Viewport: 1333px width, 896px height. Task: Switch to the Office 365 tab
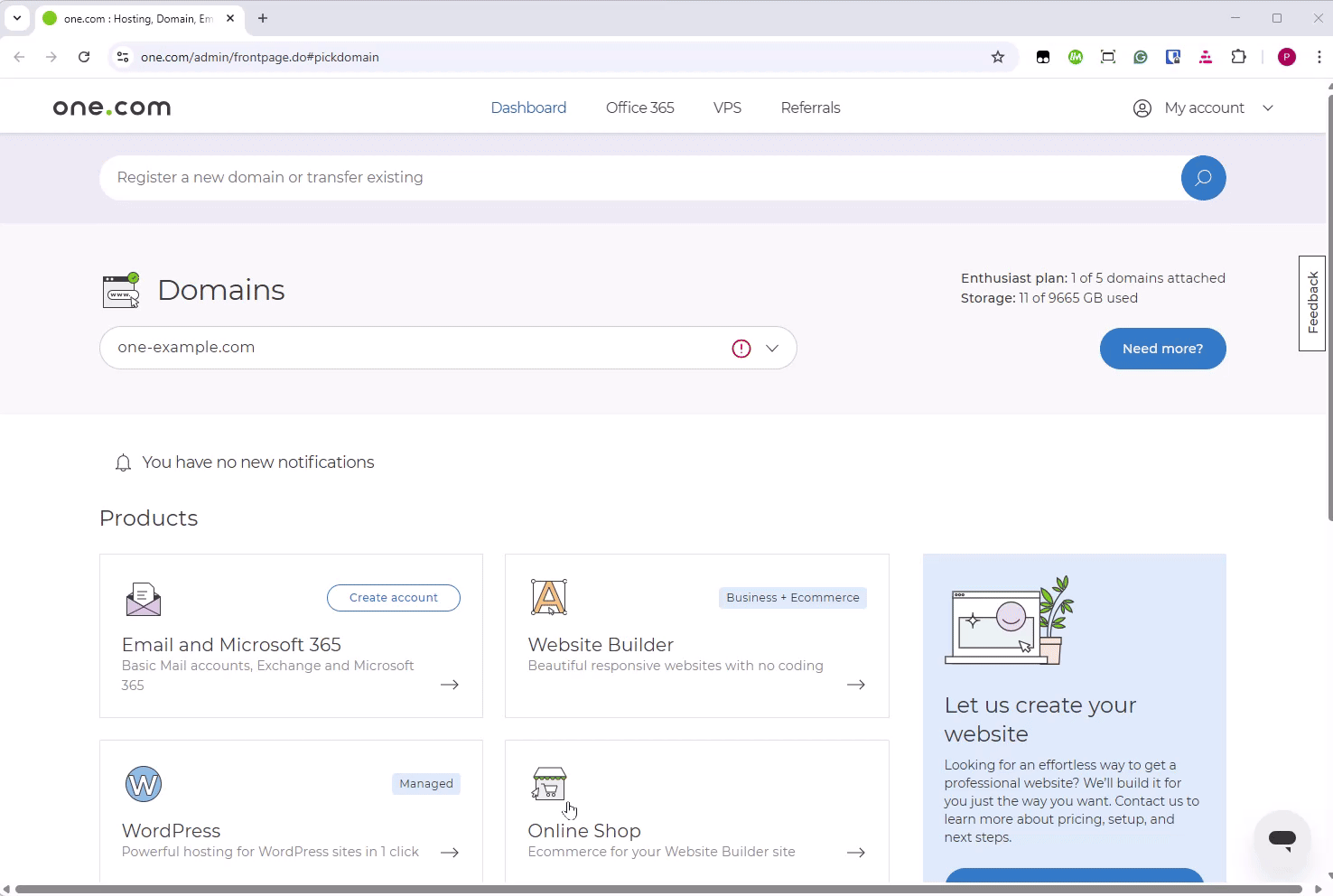pyautogui.click(x=639, y=107)
